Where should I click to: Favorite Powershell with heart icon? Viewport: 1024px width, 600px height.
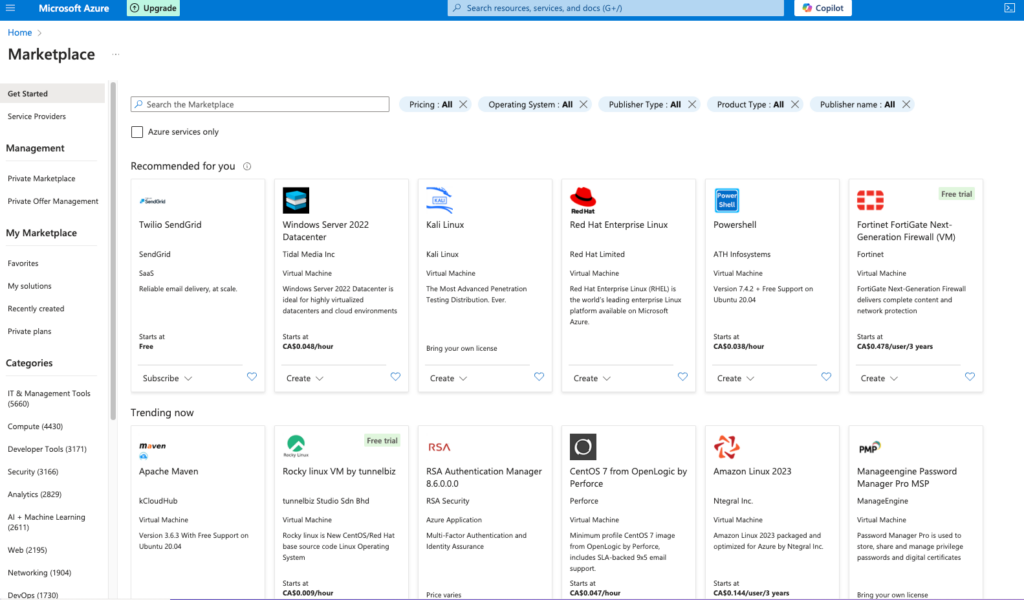pyautogui.click(x=826, y=377)
